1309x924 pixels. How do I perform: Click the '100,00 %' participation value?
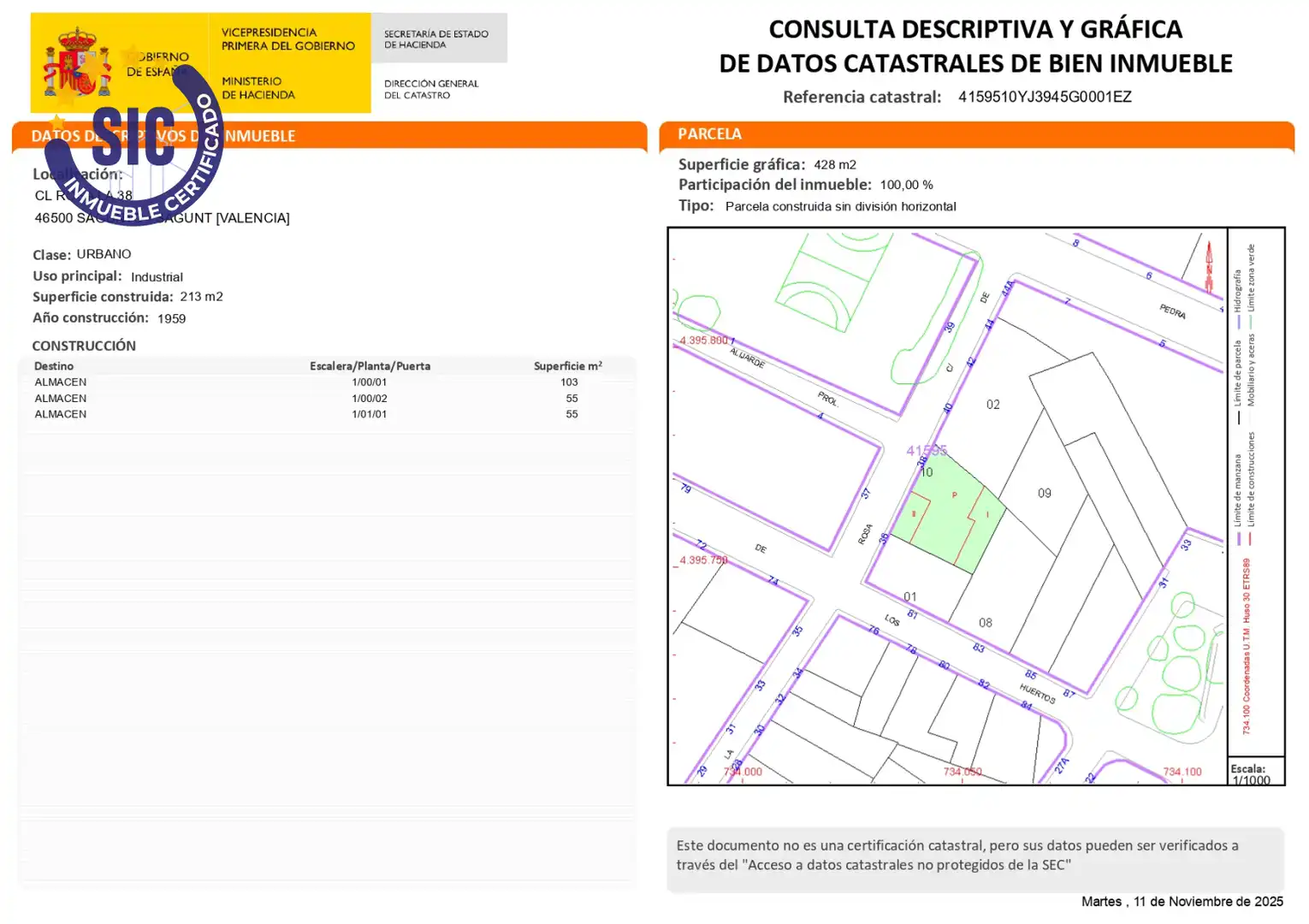906,185
